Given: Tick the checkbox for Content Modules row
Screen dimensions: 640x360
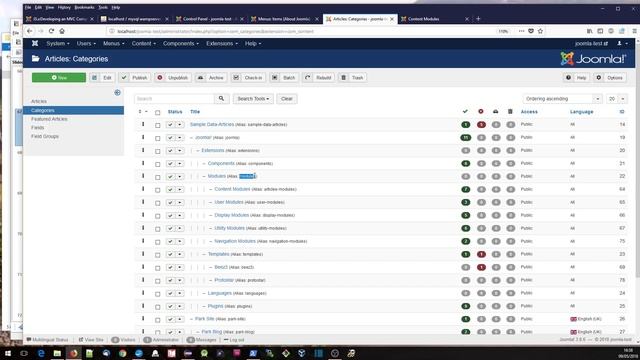Looking at the screenshot, I should [158, 190].
